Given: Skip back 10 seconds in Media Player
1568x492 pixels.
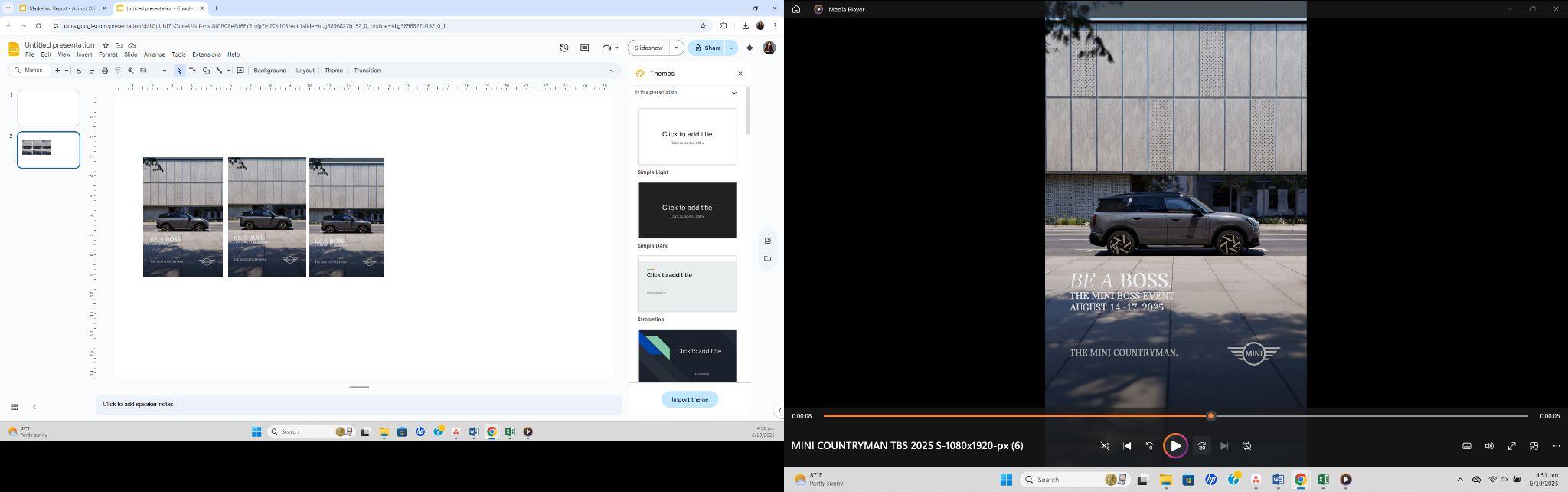Looking at the screenshot, I should point(1149,446).
